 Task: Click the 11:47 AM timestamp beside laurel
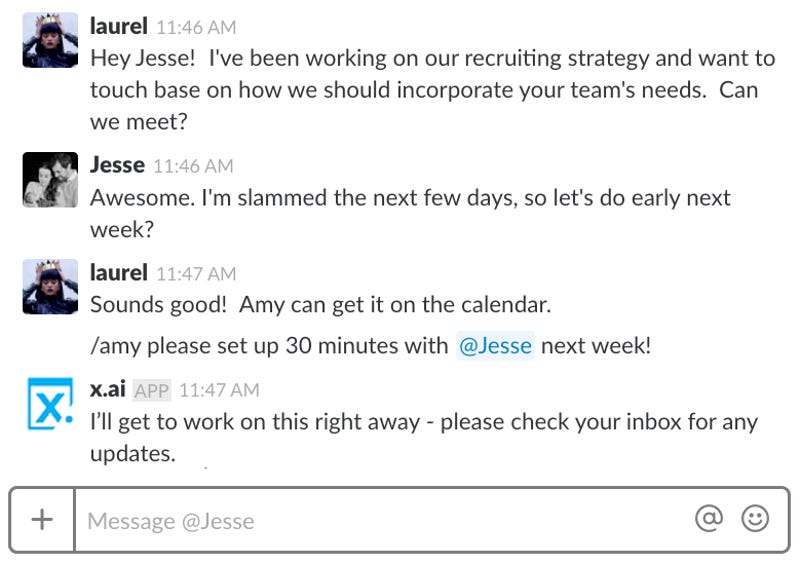coord(196,274)
